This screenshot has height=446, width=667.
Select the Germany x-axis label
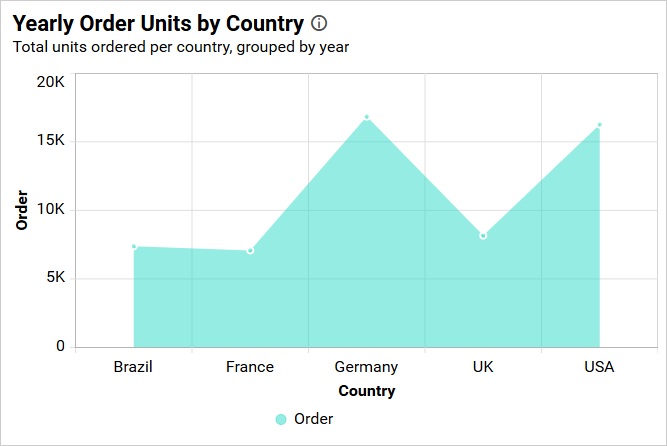click(366, 367)
